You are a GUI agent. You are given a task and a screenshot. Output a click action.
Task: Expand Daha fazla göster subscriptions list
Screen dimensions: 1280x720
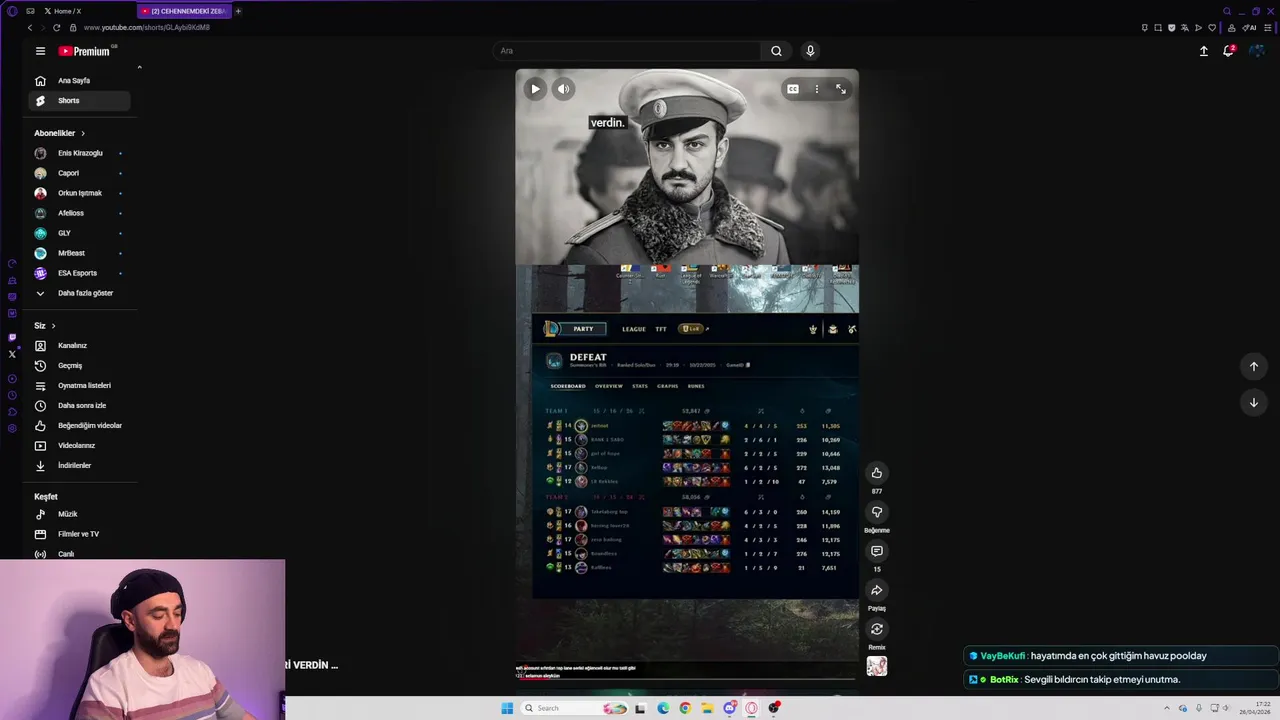(80, 293)
